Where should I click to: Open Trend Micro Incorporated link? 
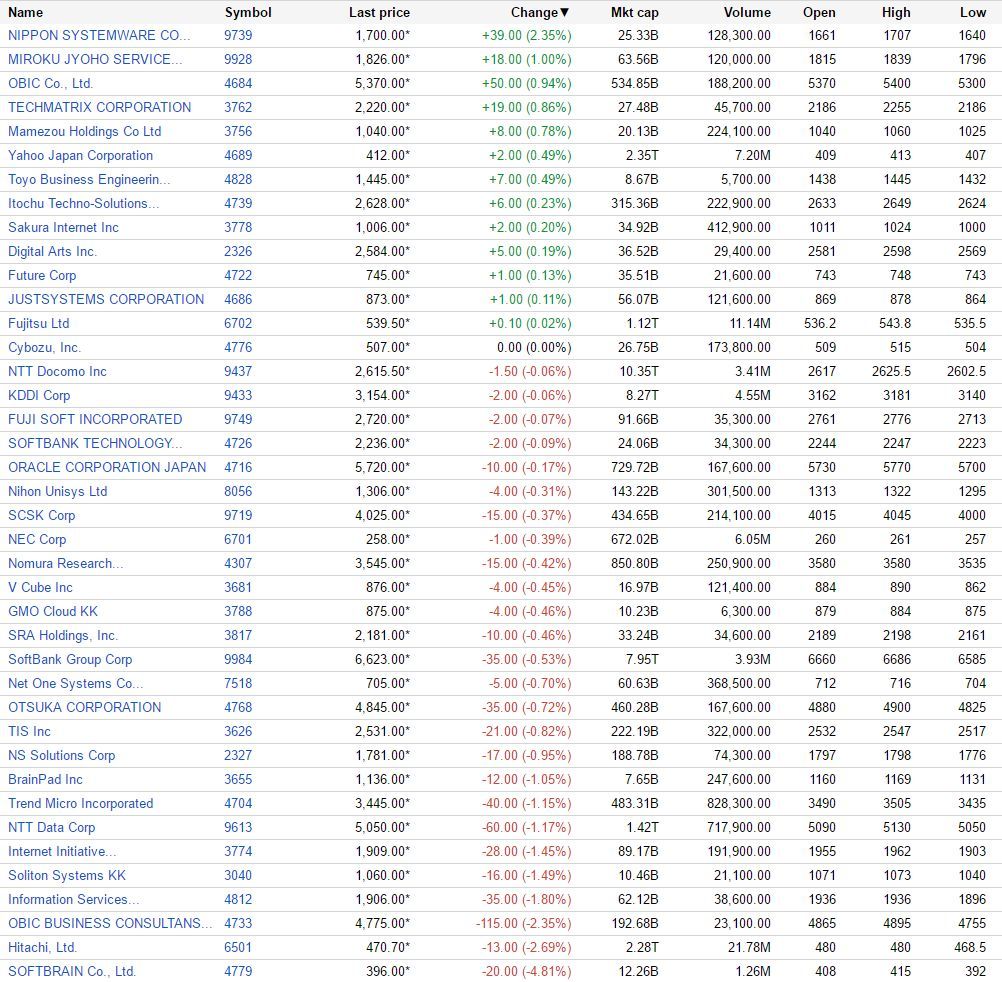coord(81,803)
